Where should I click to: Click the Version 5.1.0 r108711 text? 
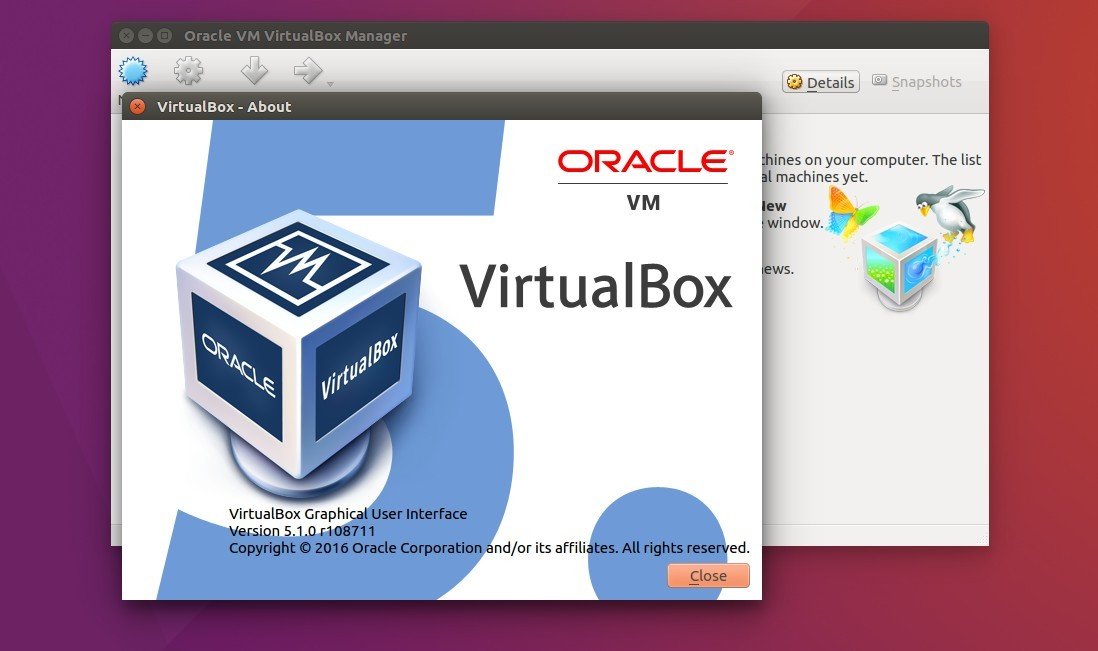click(x=303, y=531)
